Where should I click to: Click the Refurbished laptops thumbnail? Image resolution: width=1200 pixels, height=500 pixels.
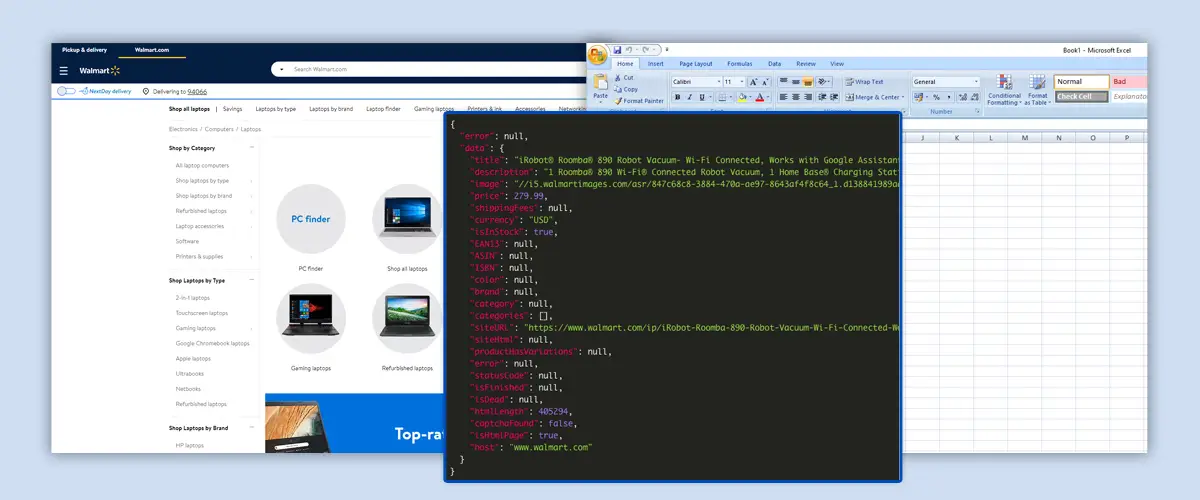coord(407,318)
